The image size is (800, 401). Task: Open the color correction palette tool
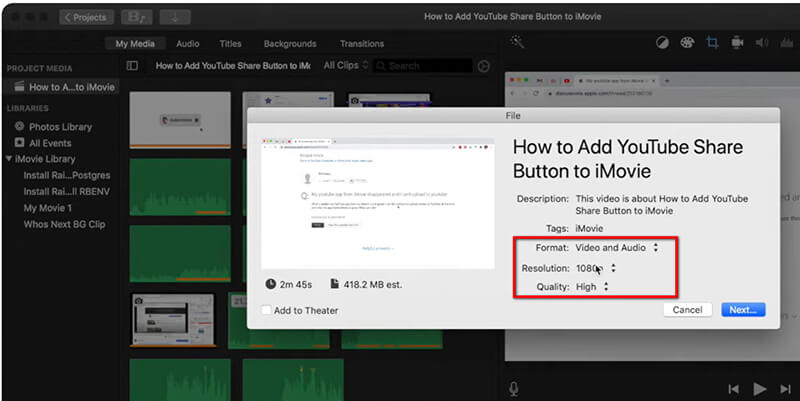point(687,43)
